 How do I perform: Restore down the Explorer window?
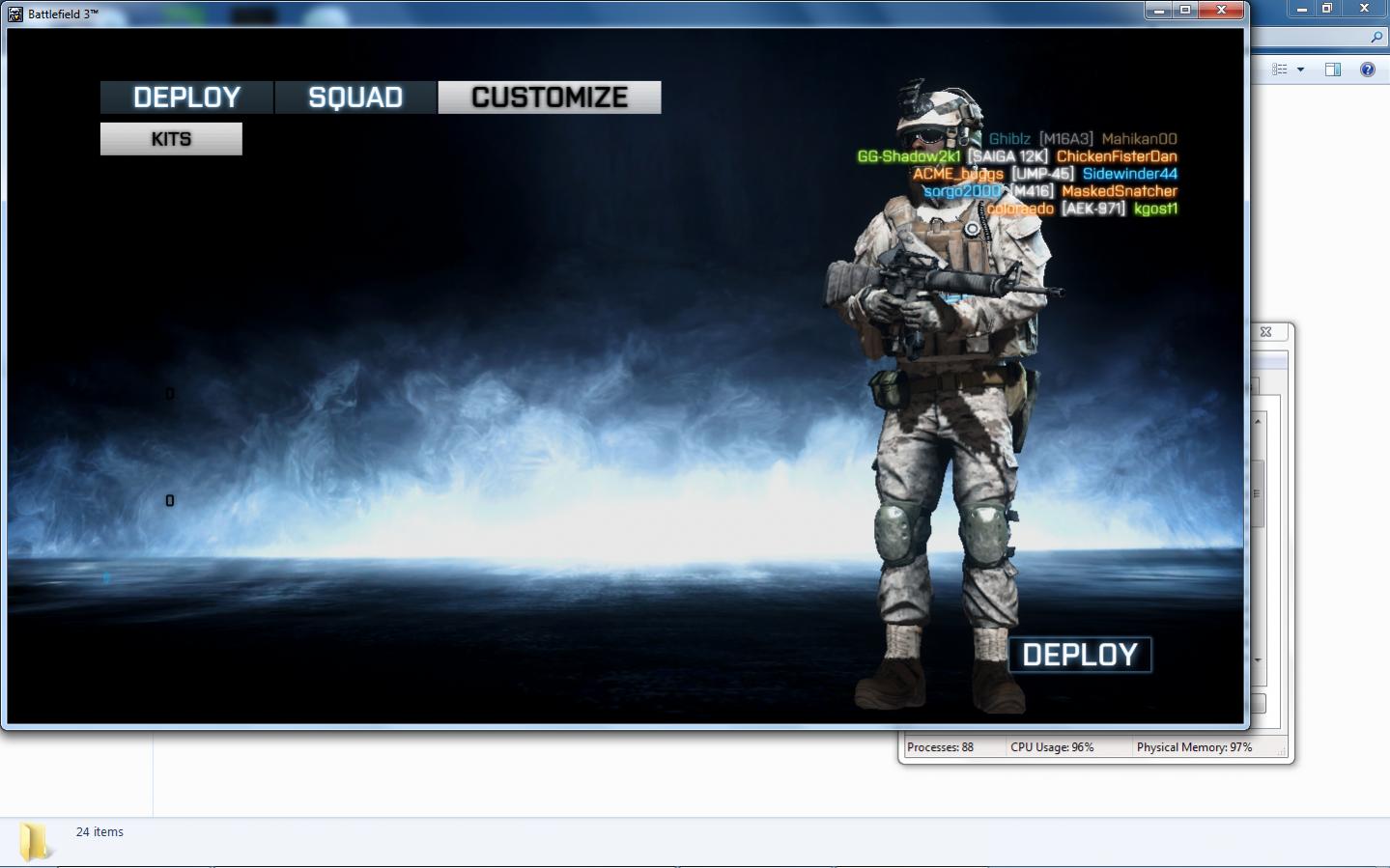[1327, 9]
